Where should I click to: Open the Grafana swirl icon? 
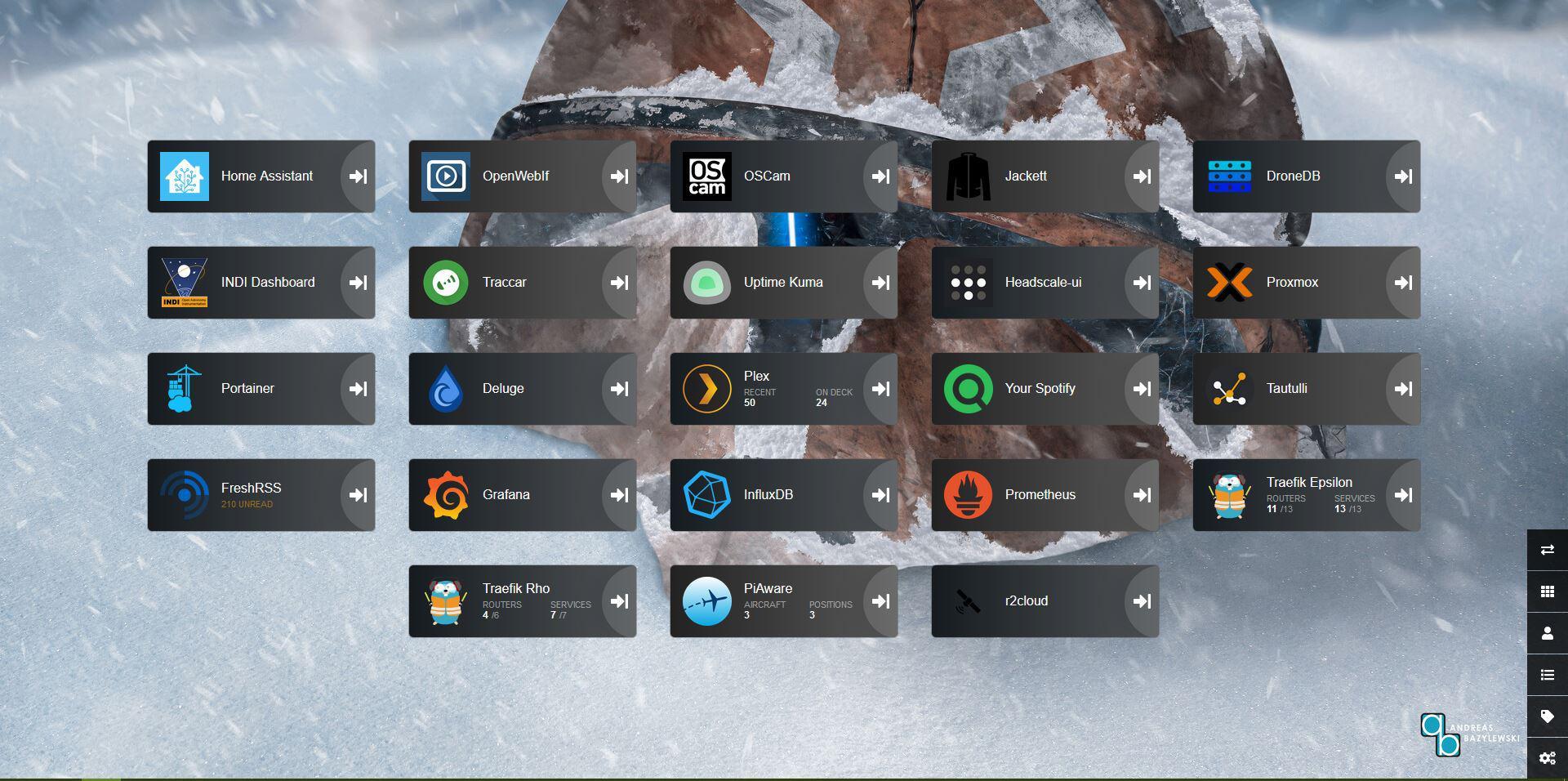[x=445, y=495]
